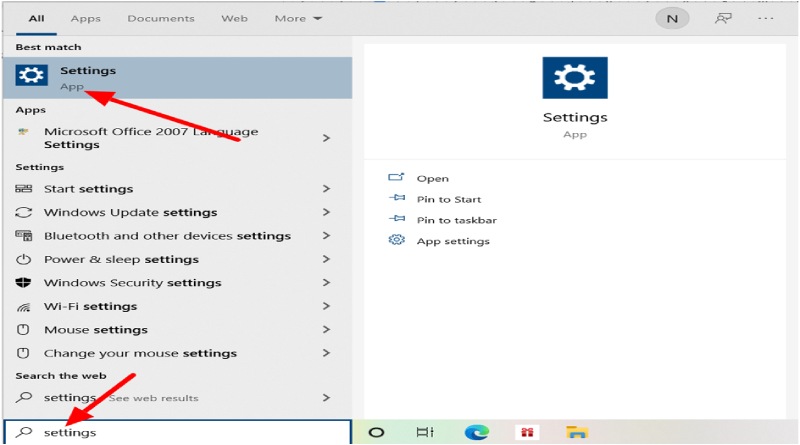Expand arrow next to Start settings

point(327,189)
